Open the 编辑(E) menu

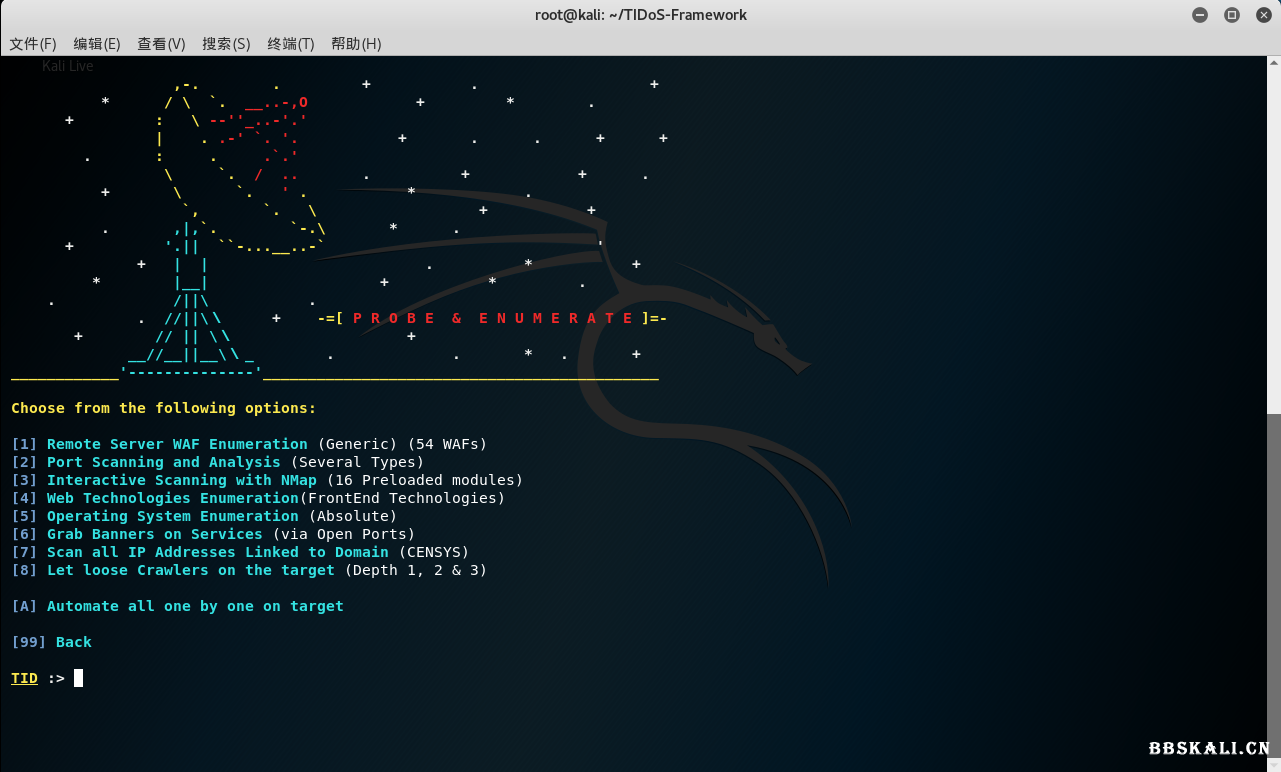(96, 44)
